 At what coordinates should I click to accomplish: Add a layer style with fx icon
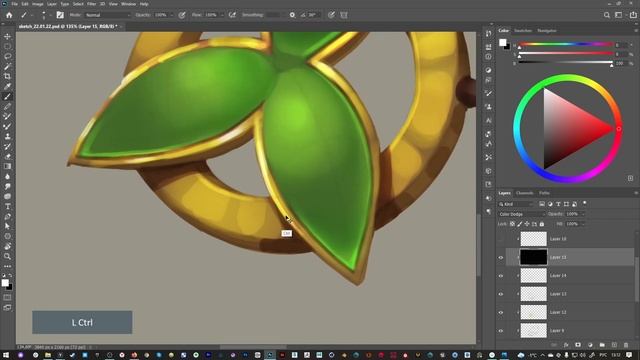[566, 345]
